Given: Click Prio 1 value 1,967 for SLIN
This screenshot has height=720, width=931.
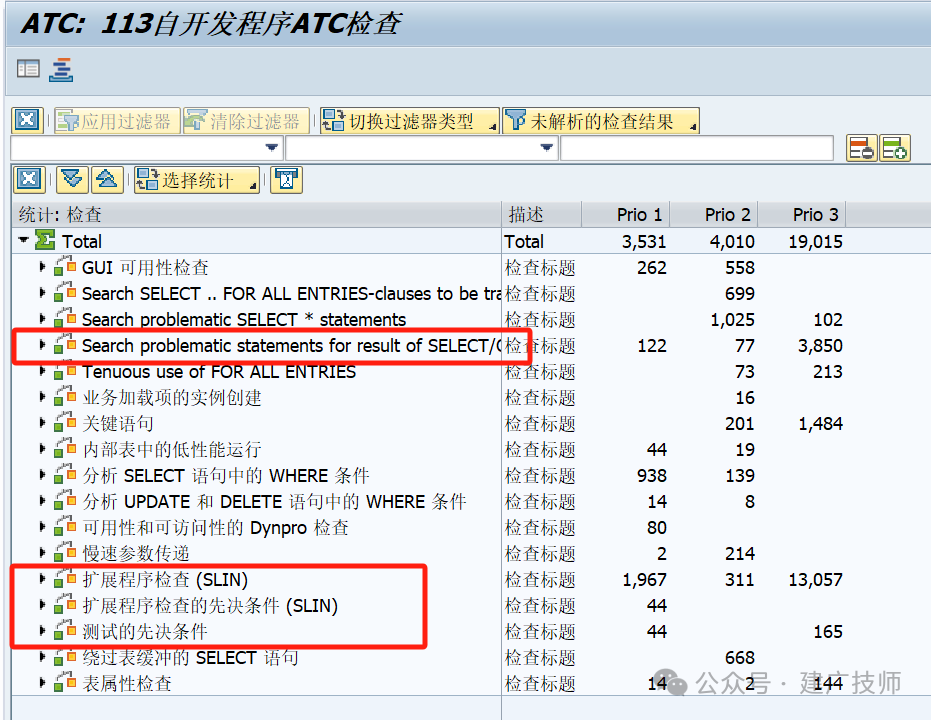Looking at the screenshot, I should pyautogui.click(x=644, y=579).
